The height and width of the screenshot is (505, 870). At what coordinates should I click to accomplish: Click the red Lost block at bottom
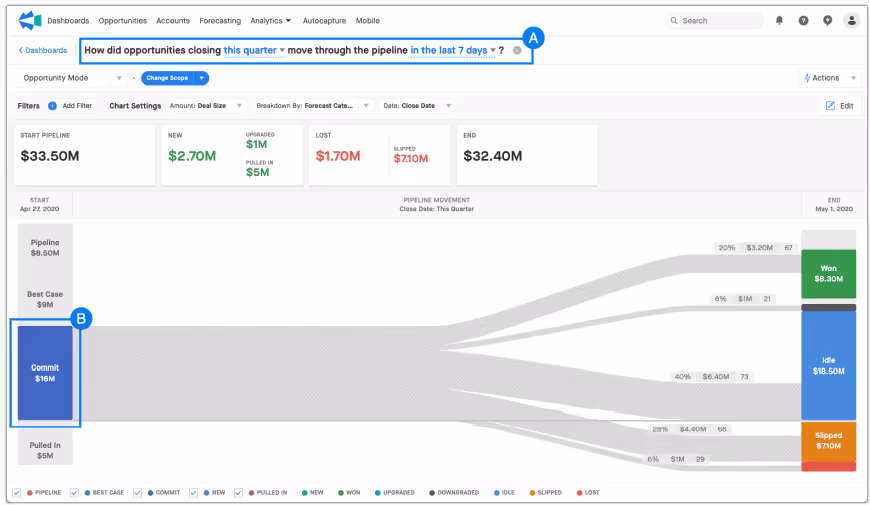828,467
